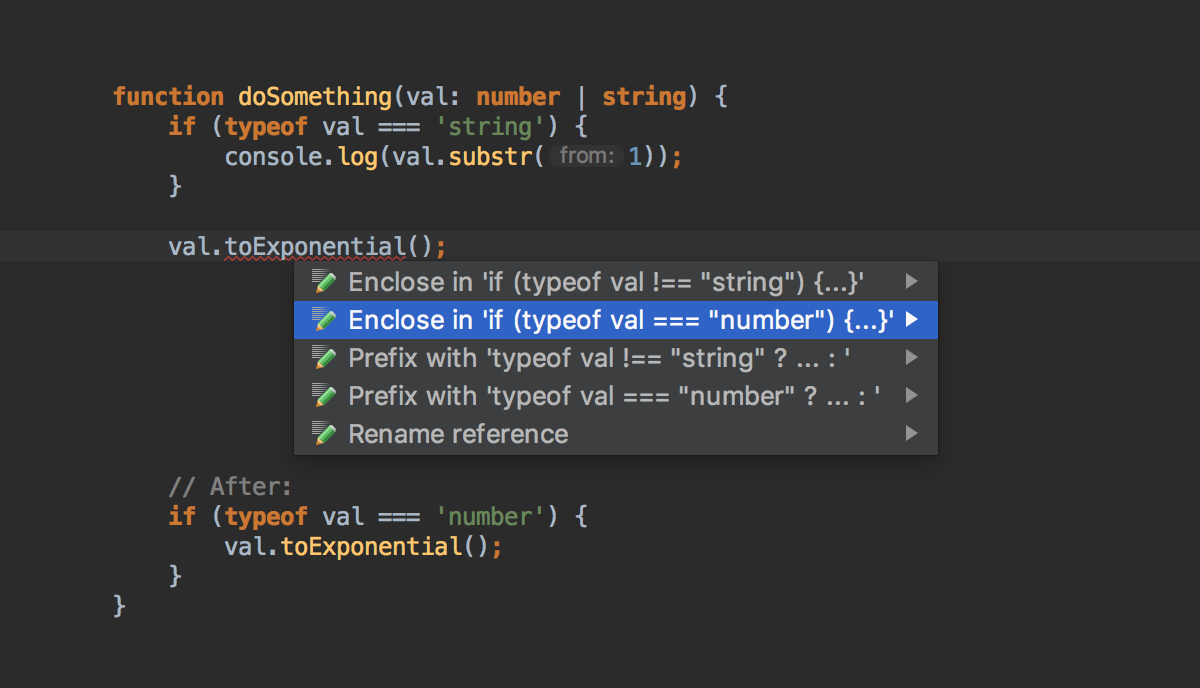This screenshot has height=688, width=1200.
Task: Expand submenu arrow for 'Enclose in if typeof val !== "string"'
Action: (x=911, y=282)
